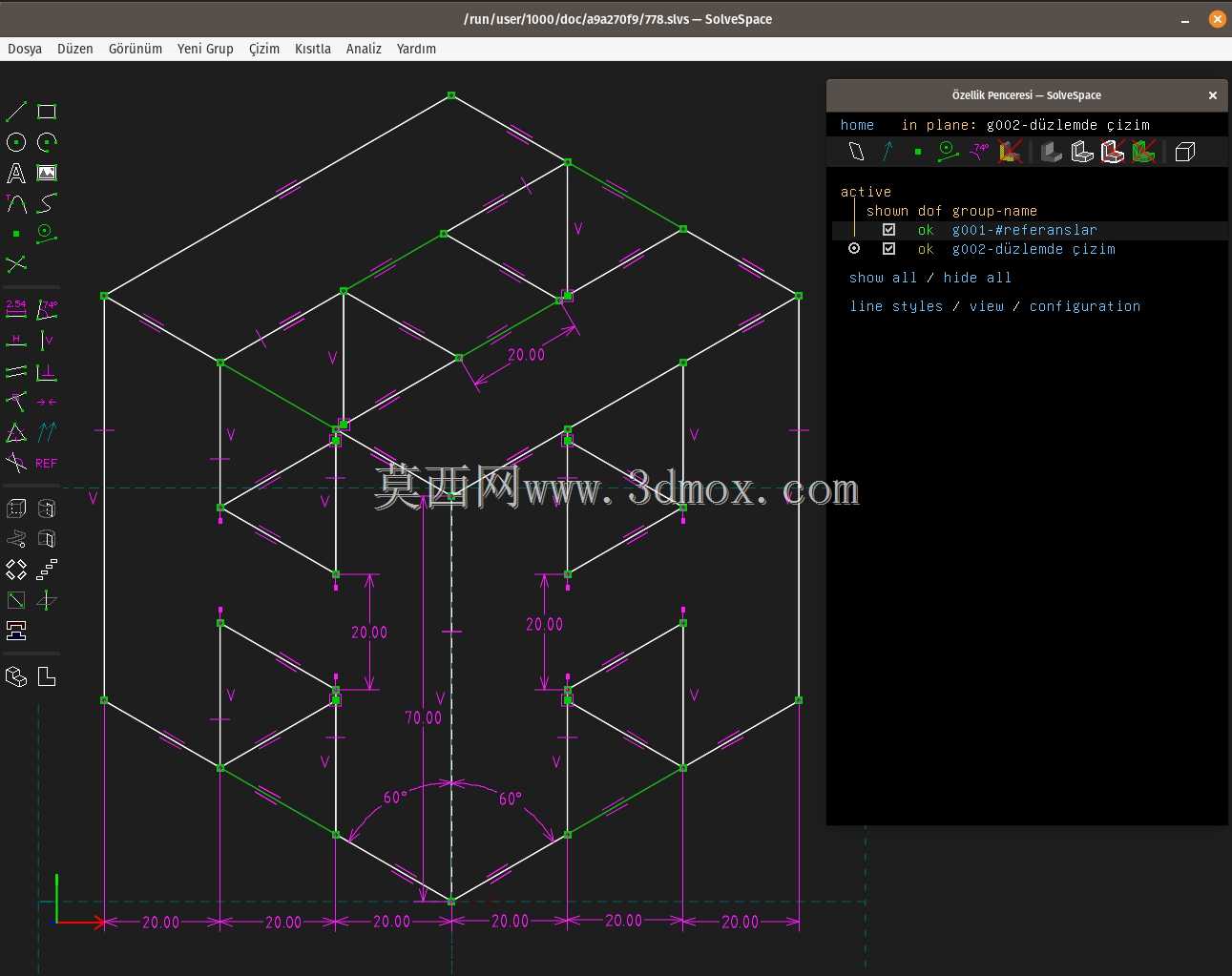Apply the Vertical constraint tool

(47, 341)
